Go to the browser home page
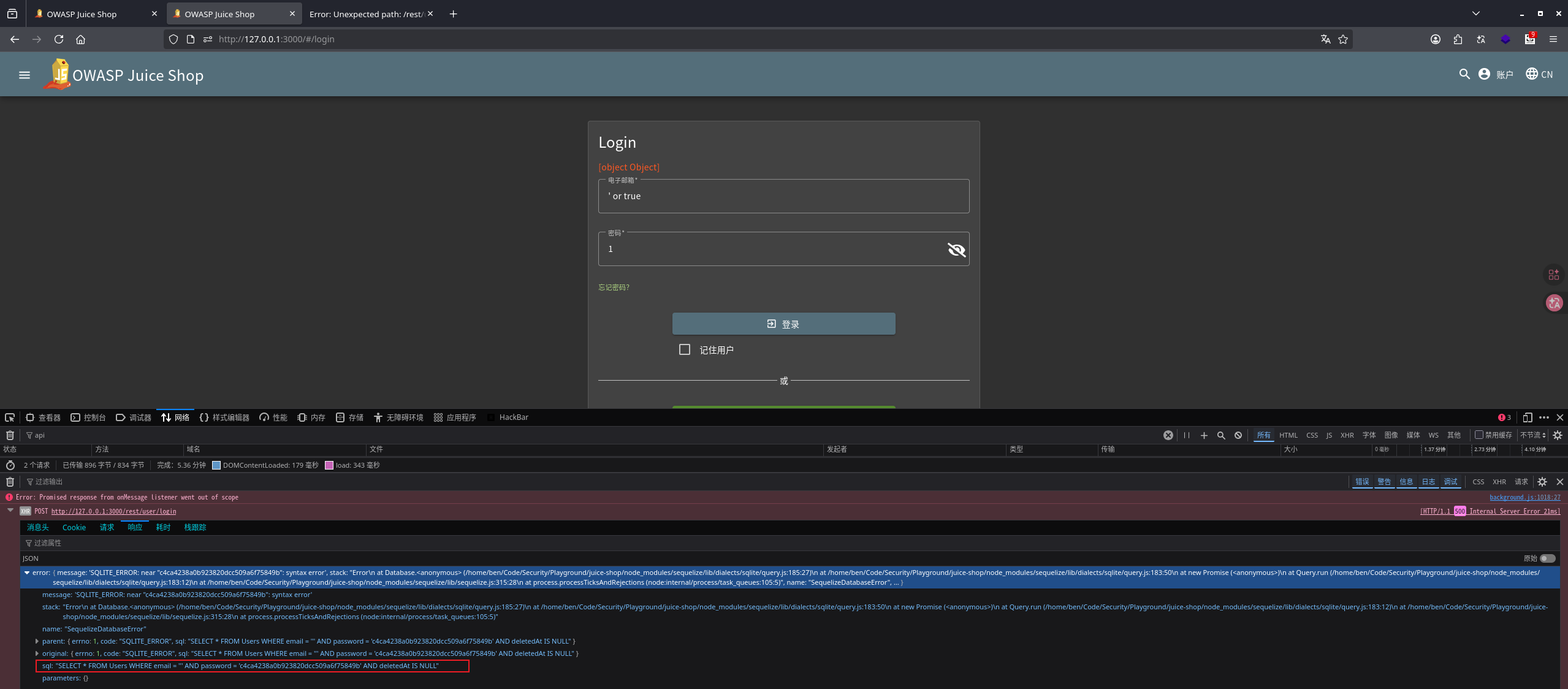The height and width of the screenshot is (689, 1568). pyautogui.click(x=80, y=39)
